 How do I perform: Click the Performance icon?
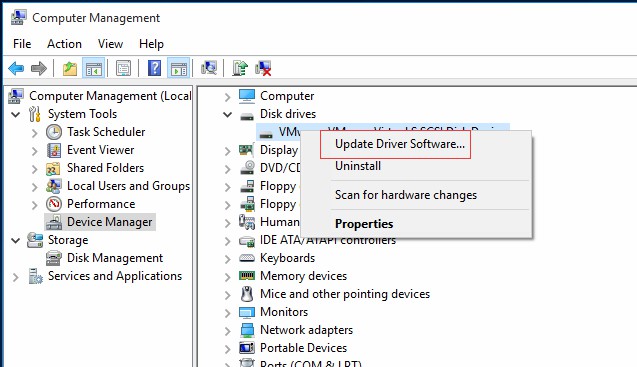click(54, 204)
